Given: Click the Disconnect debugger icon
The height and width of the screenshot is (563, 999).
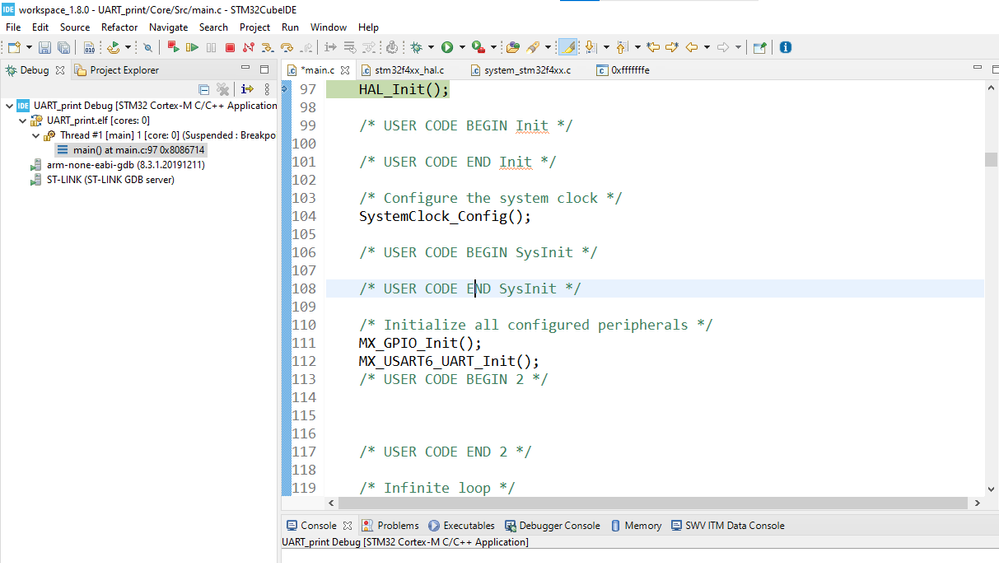Looking at the screenshot, I should point(248,47).
